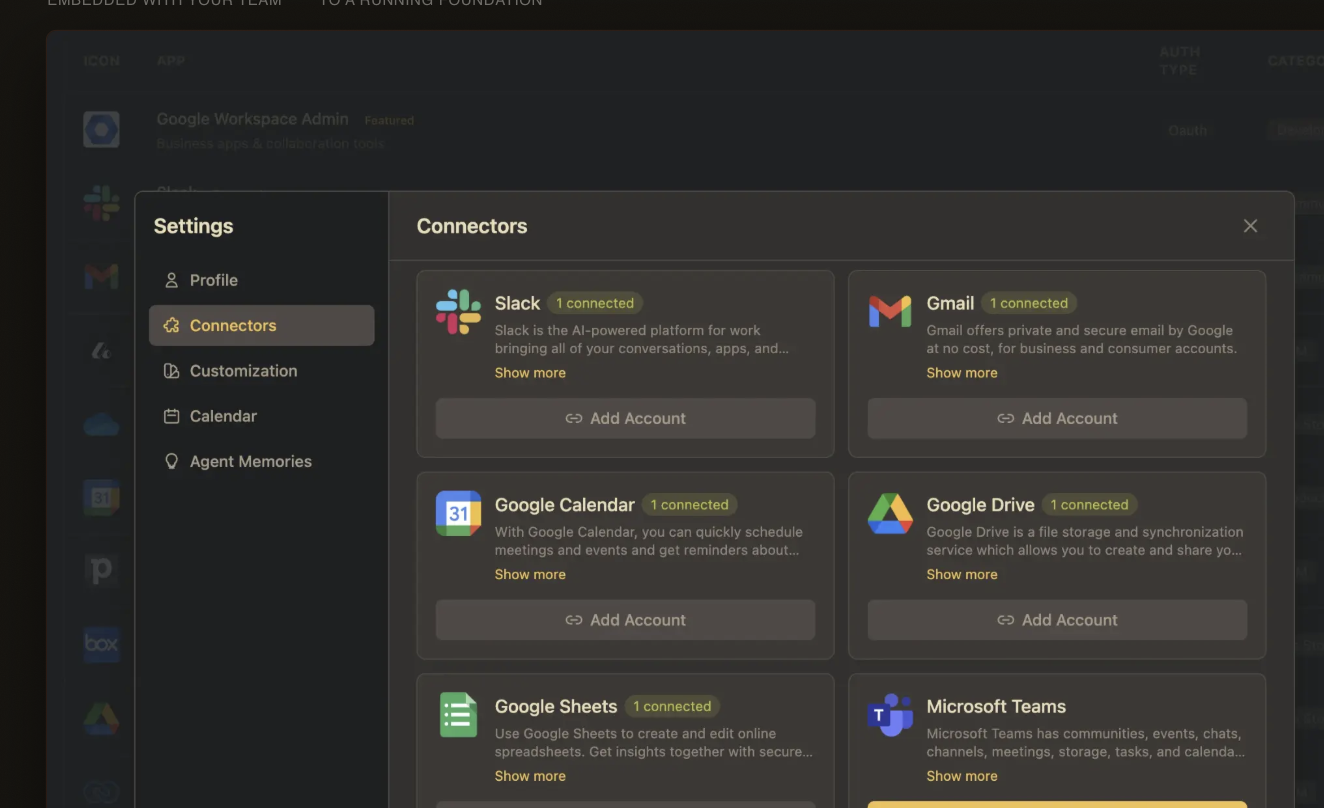Click the Connectors dialog heading
The width and height of the screenshot is (1324, 808).
coord(472,226)
